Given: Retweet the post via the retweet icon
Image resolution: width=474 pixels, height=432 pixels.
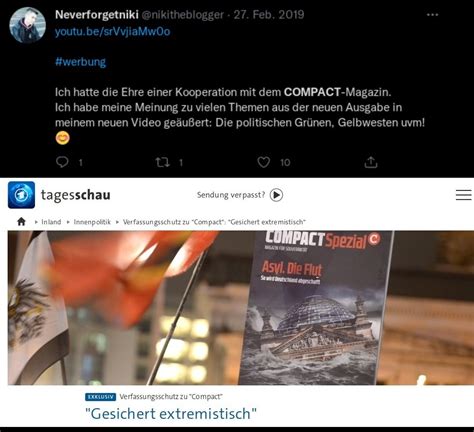Looking at the screenshot, I should click(163, 162).
